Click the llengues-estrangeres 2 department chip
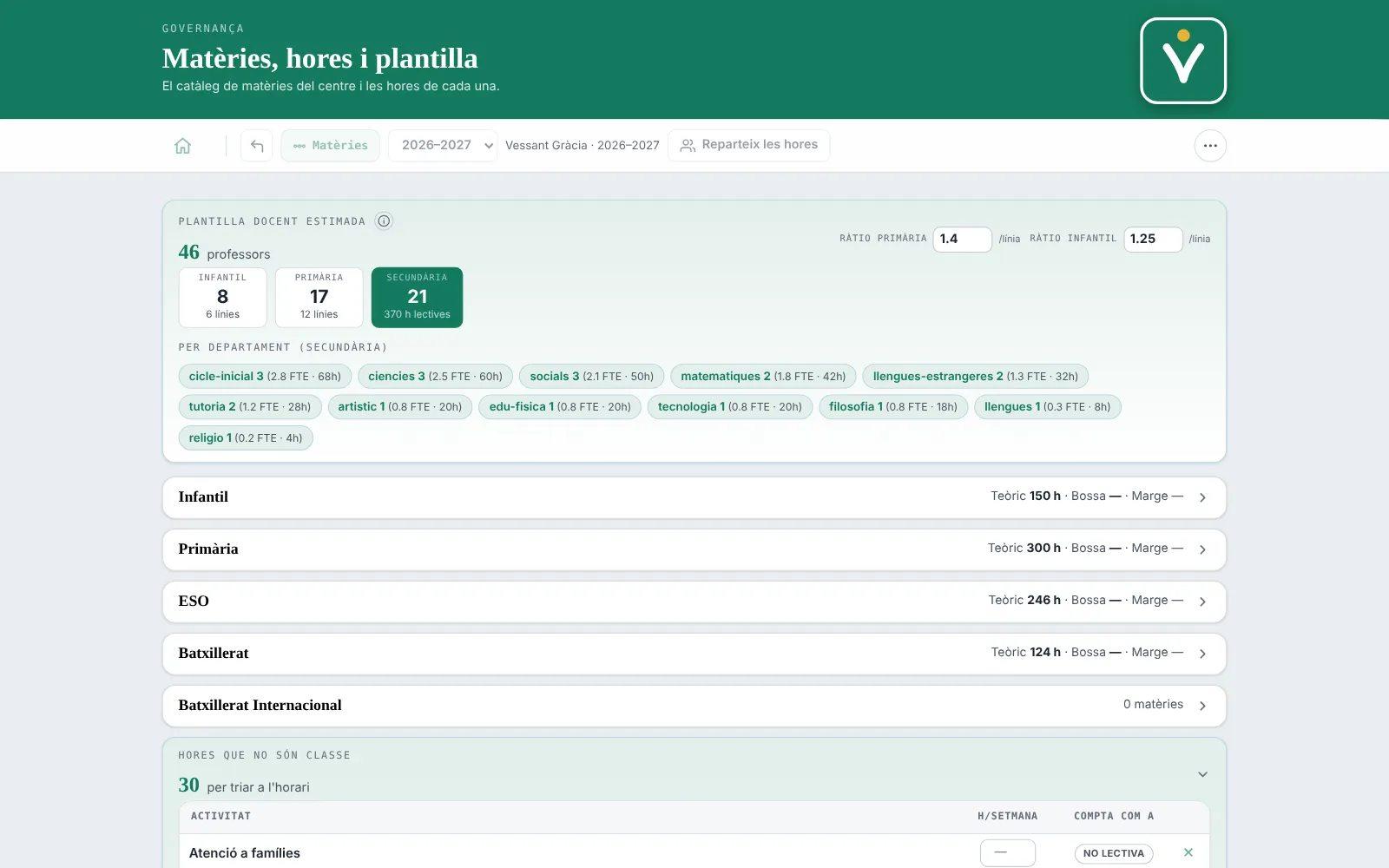Image resolution: width=1389 pixels, height=868 pixels. coord(976,376)
